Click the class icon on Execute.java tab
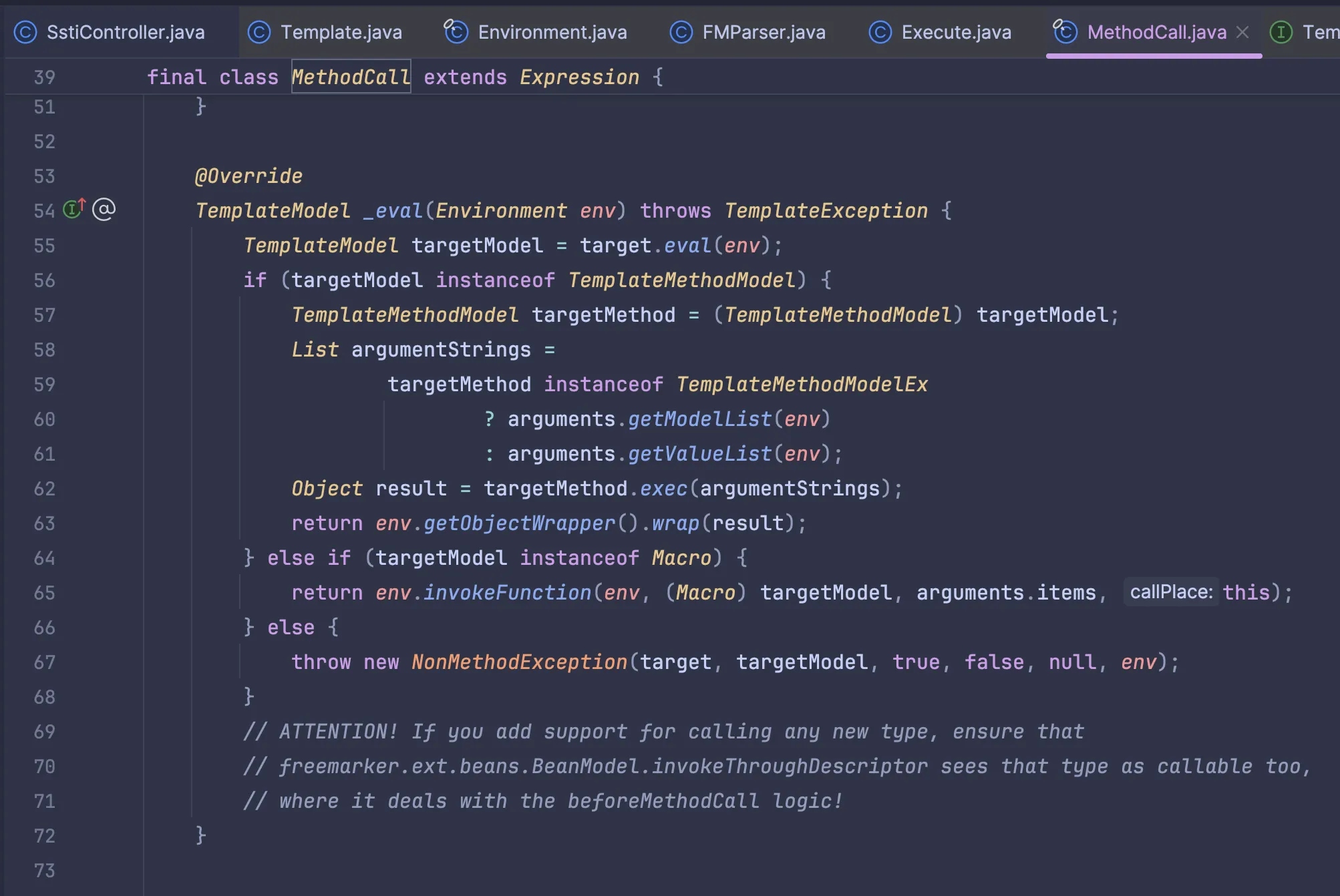1340x896 pixels. pyautogui.click(x=880, y=32)
